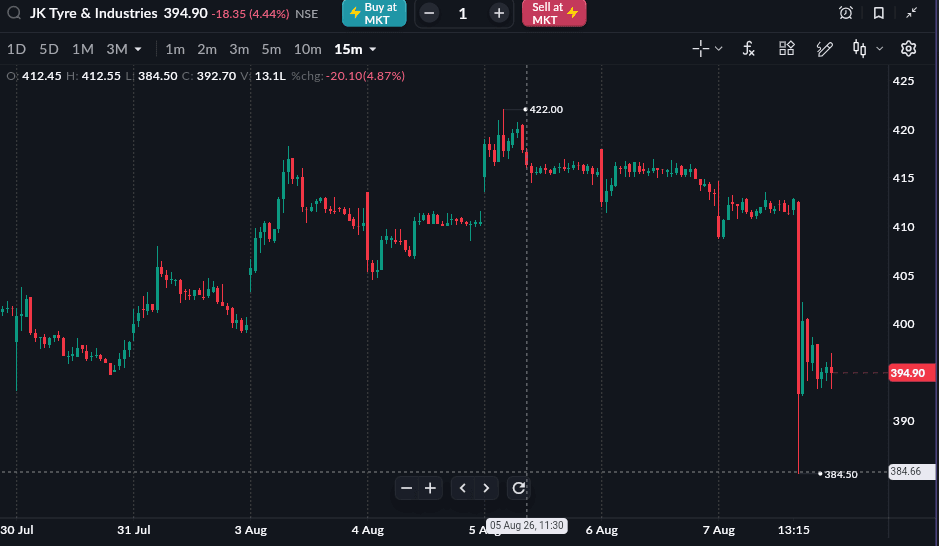Select the 1M range

click(x=83, y=49)
